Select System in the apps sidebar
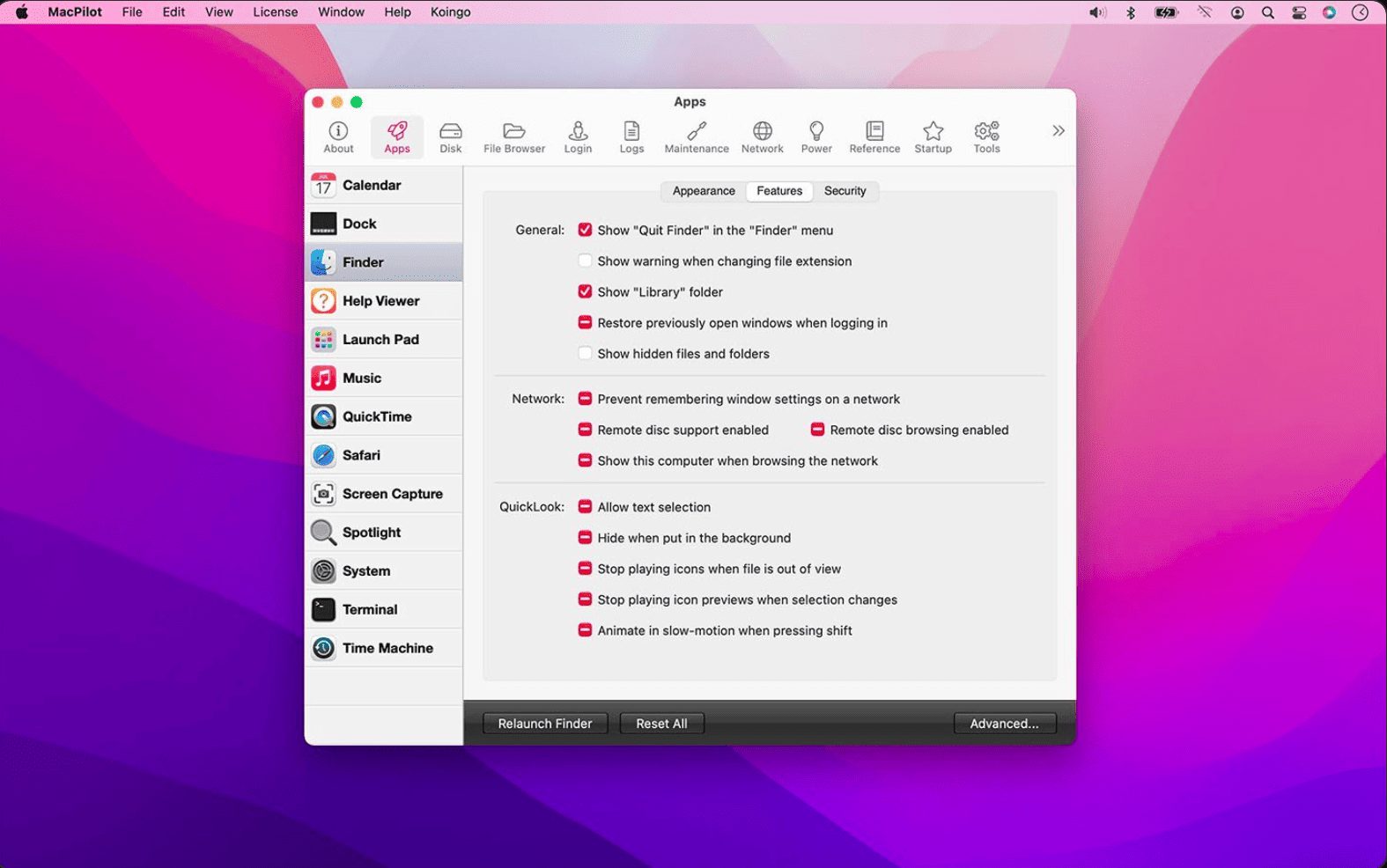 click(x=384, y=570)
